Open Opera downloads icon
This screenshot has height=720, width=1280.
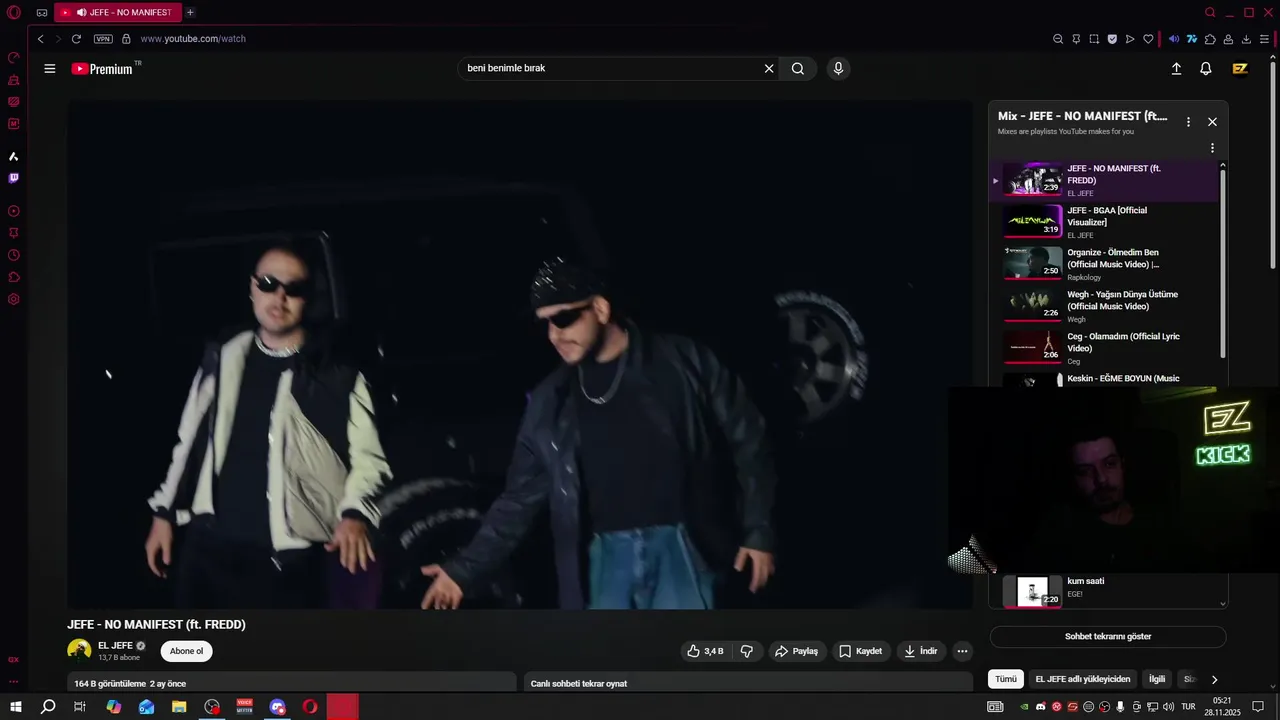click(1246, 39)
